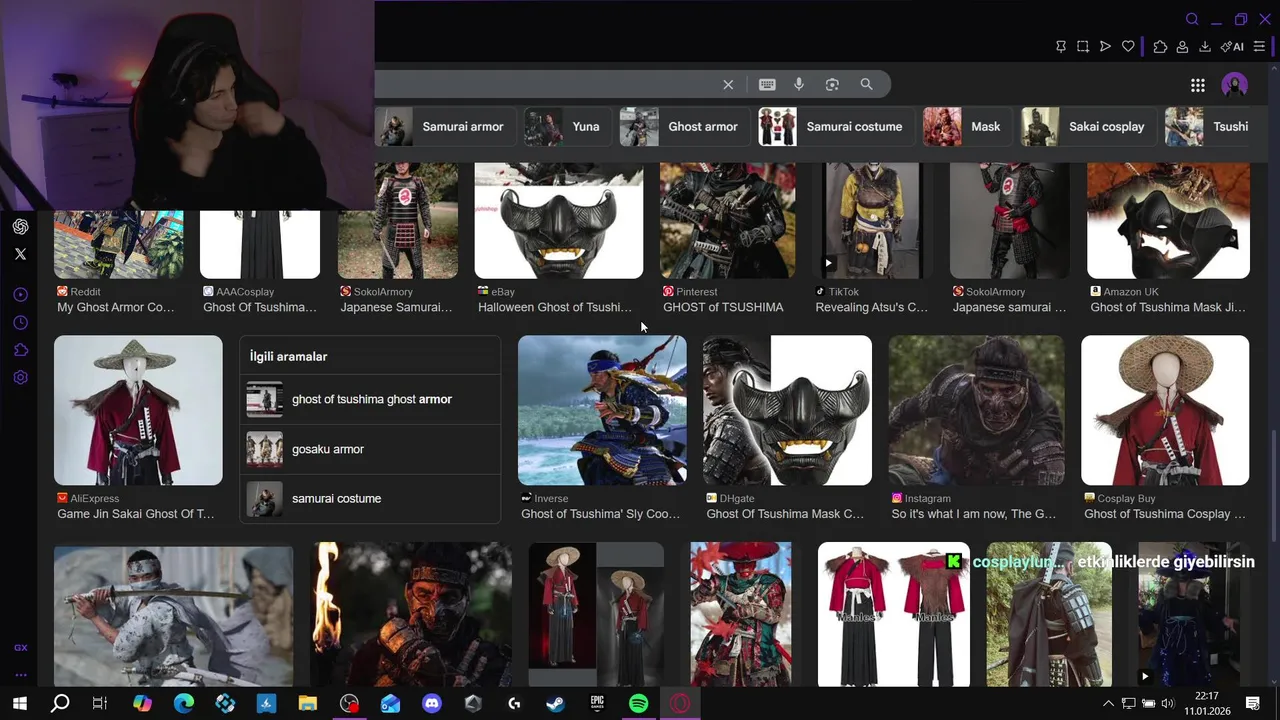
Task: Open ChatGPT in the Opera sidebar
Action: [20, 227]
